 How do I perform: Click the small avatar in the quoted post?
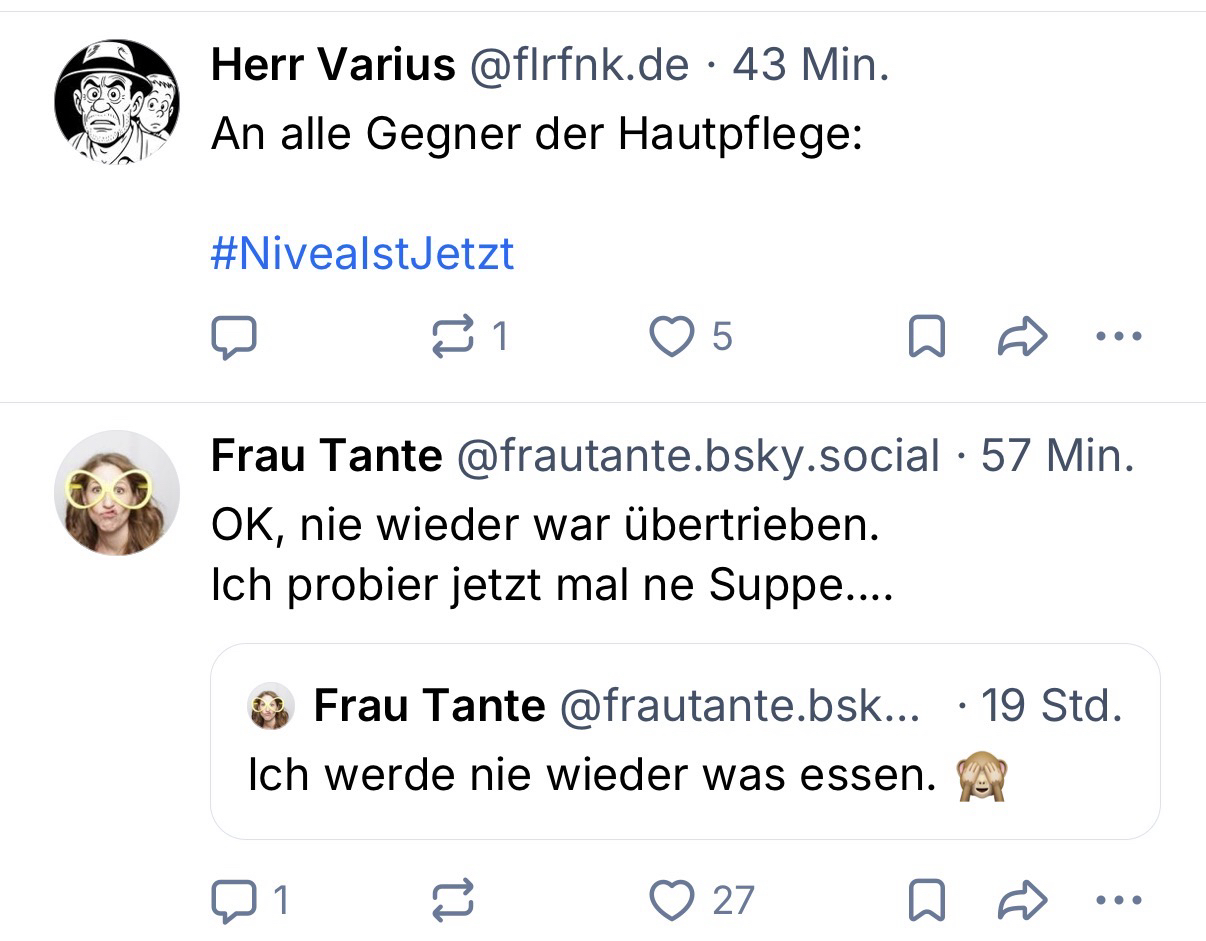click(x=271, y=707)
